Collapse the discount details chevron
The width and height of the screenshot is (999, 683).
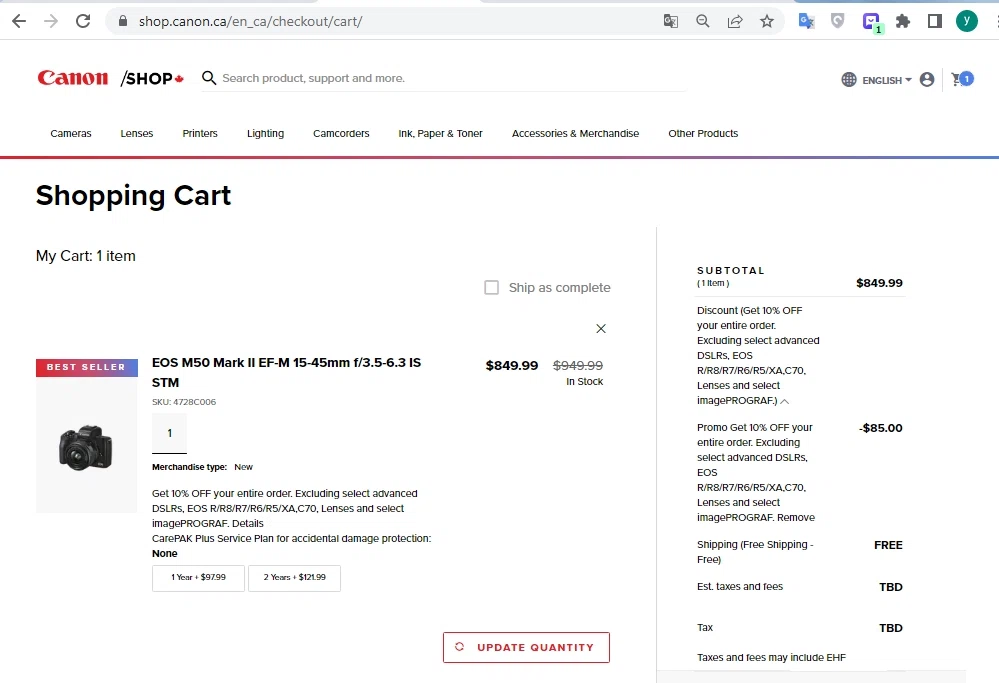click(x=785, y=401)
